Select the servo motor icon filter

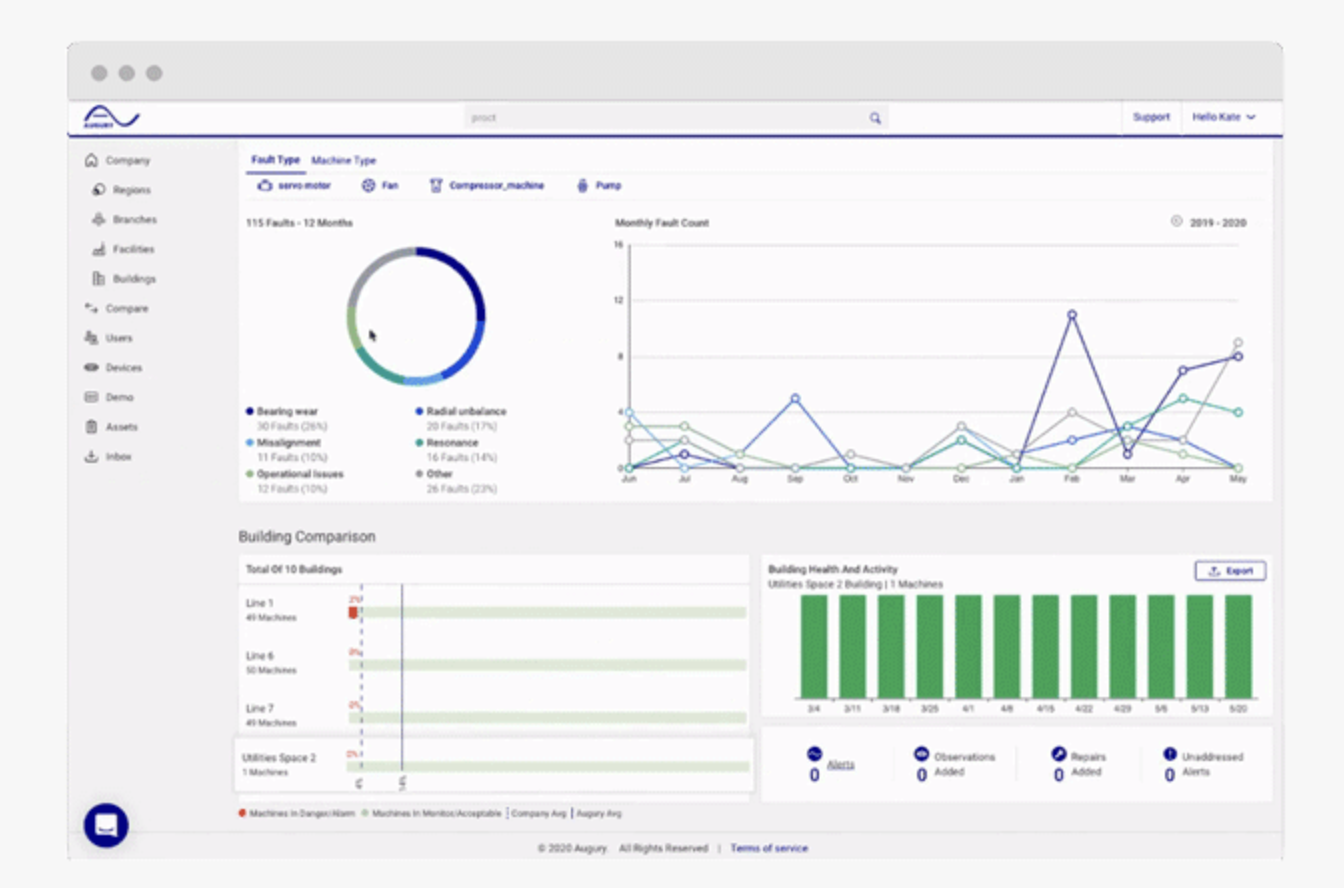pos(264,186)
